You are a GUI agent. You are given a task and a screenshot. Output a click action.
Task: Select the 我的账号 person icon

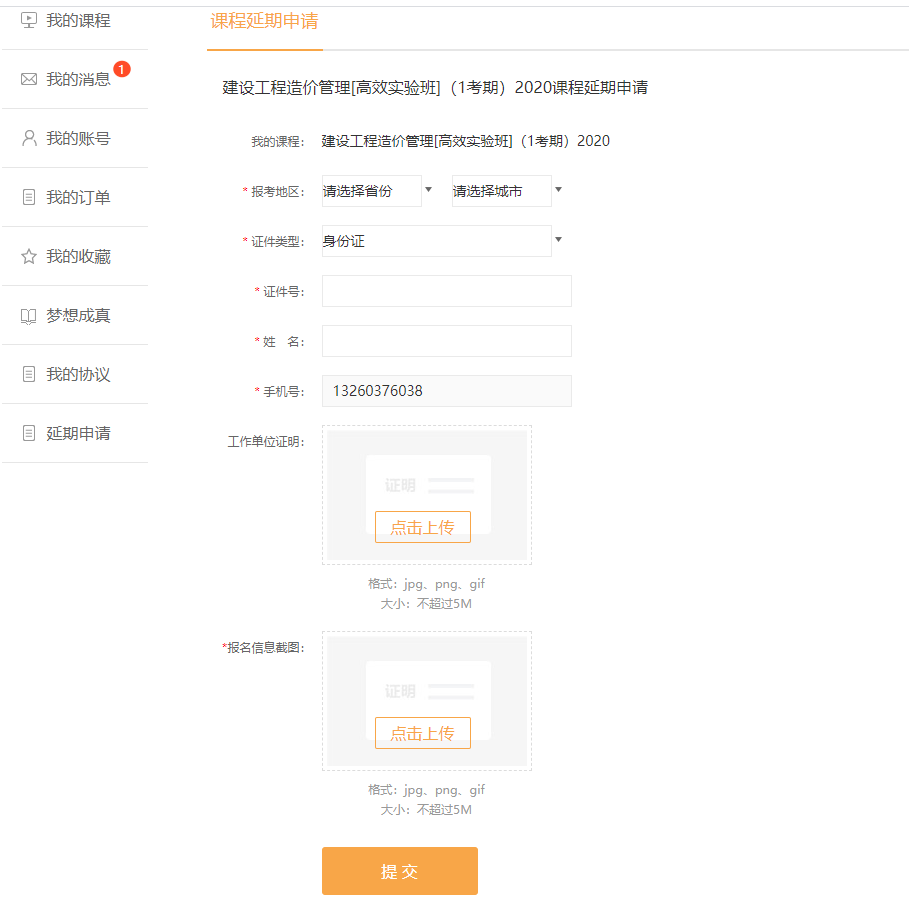tap(28, 137)
